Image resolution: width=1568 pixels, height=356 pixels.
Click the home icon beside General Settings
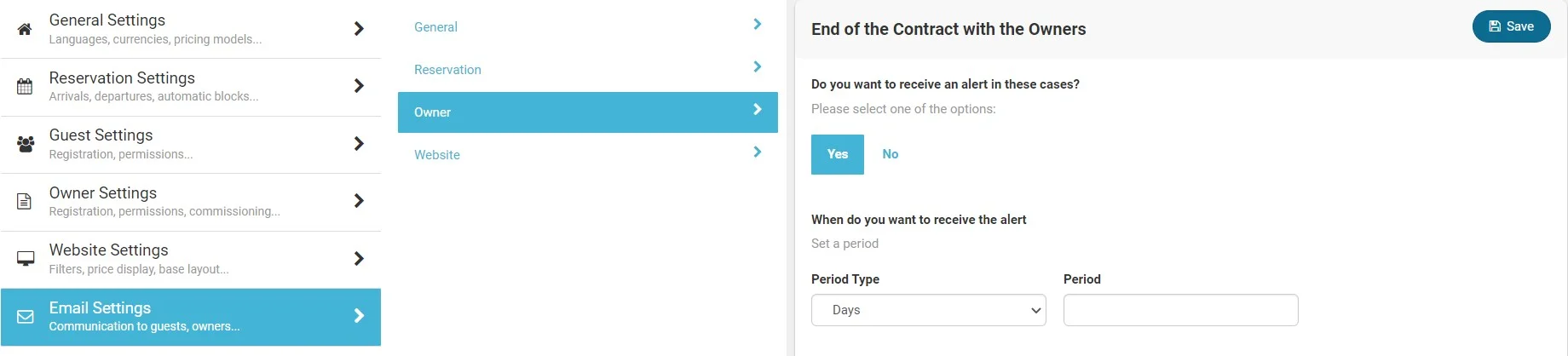(25, 29)
